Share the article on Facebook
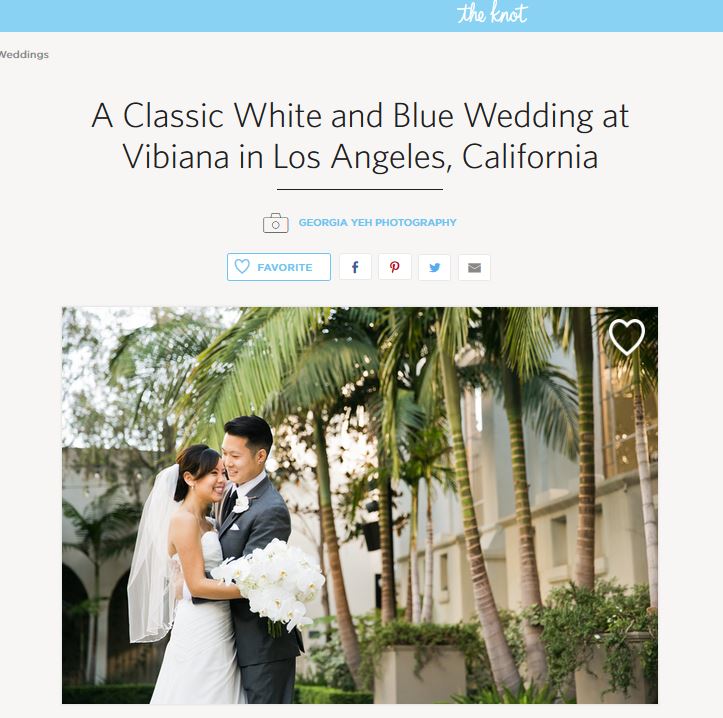 [x=355, y=267]
